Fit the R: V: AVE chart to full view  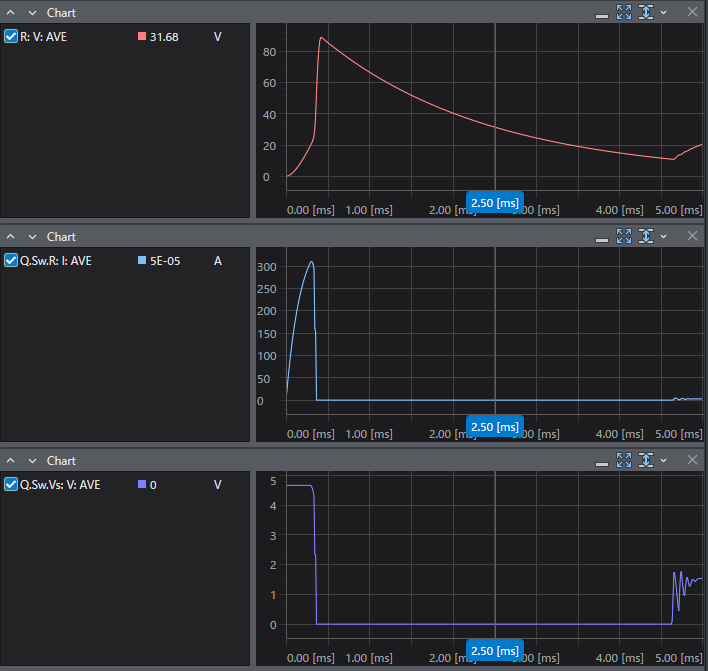[x=624, y=12]
